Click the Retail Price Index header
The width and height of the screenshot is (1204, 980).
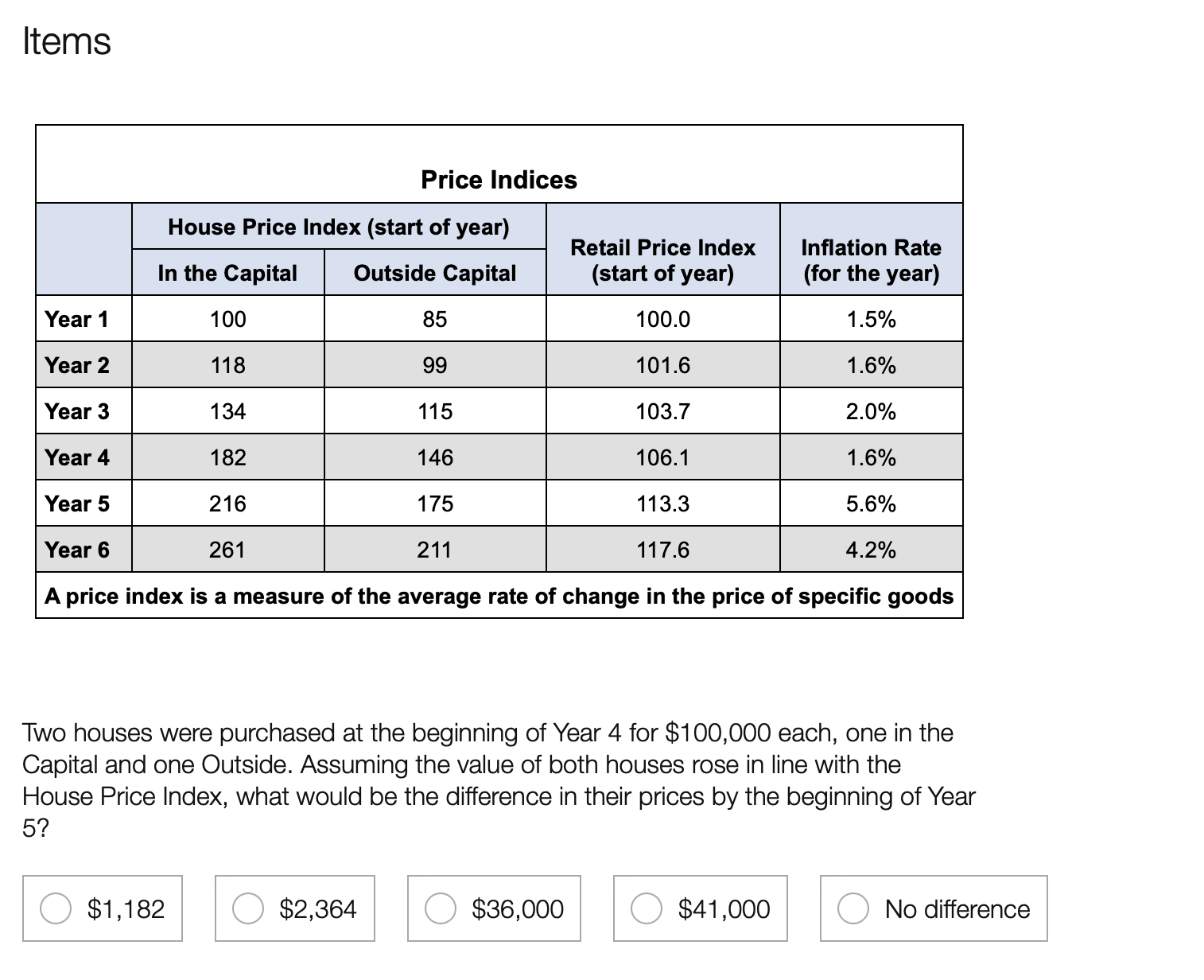662,260
